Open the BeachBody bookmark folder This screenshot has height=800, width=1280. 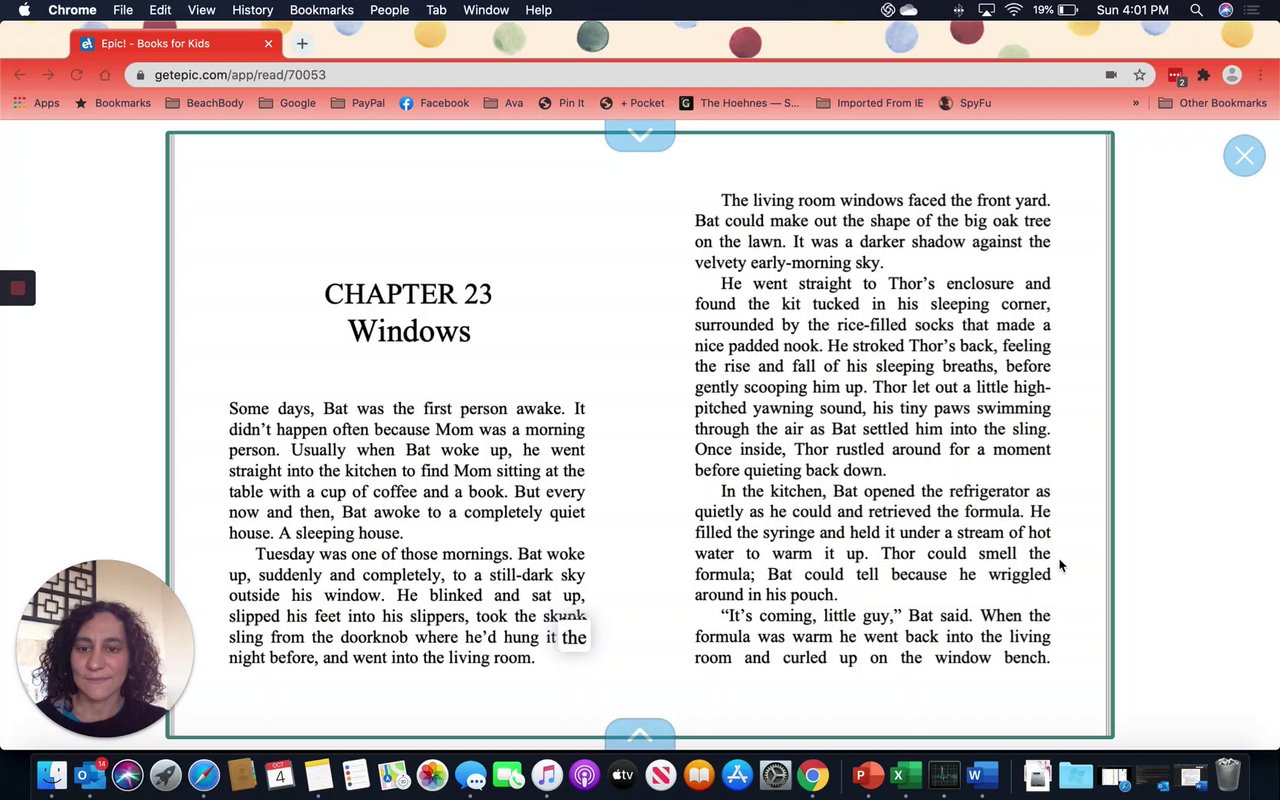tap(204, 103)
